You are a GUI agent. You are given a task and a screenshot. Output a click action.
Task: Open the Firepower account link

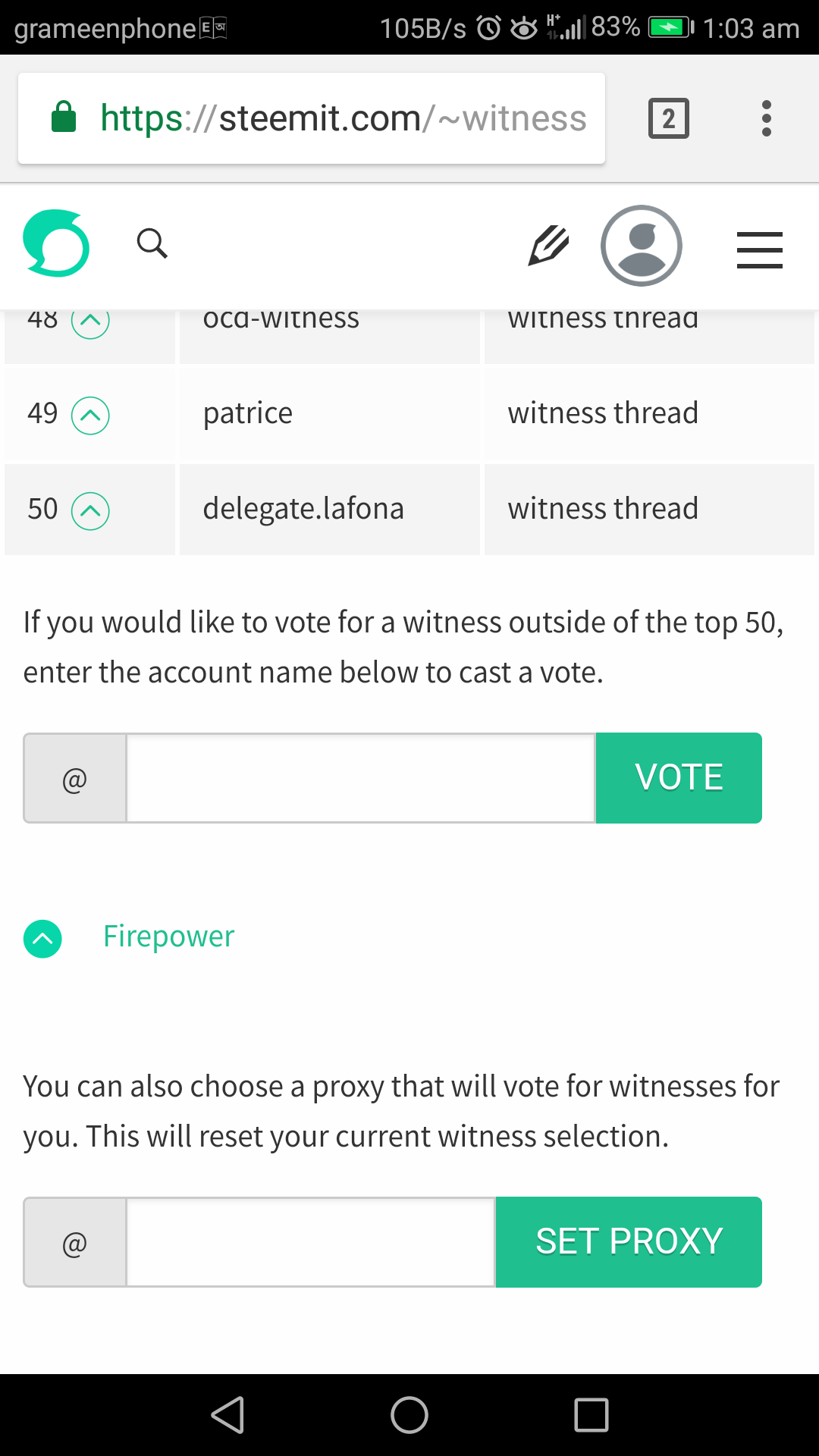[168, 937]
